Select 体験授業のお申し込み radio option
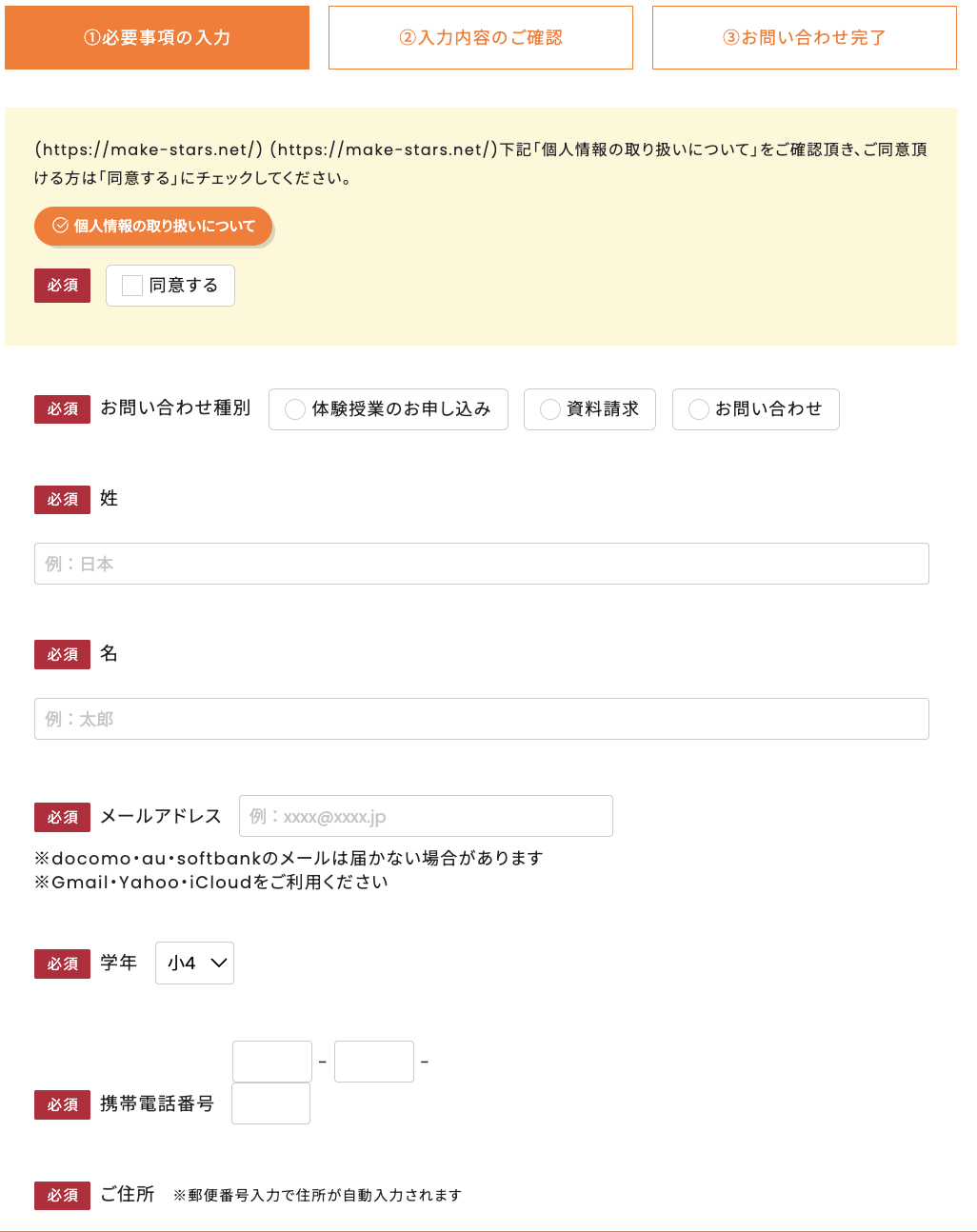Viewport: 977px width, 1232px height. (295, 409)
